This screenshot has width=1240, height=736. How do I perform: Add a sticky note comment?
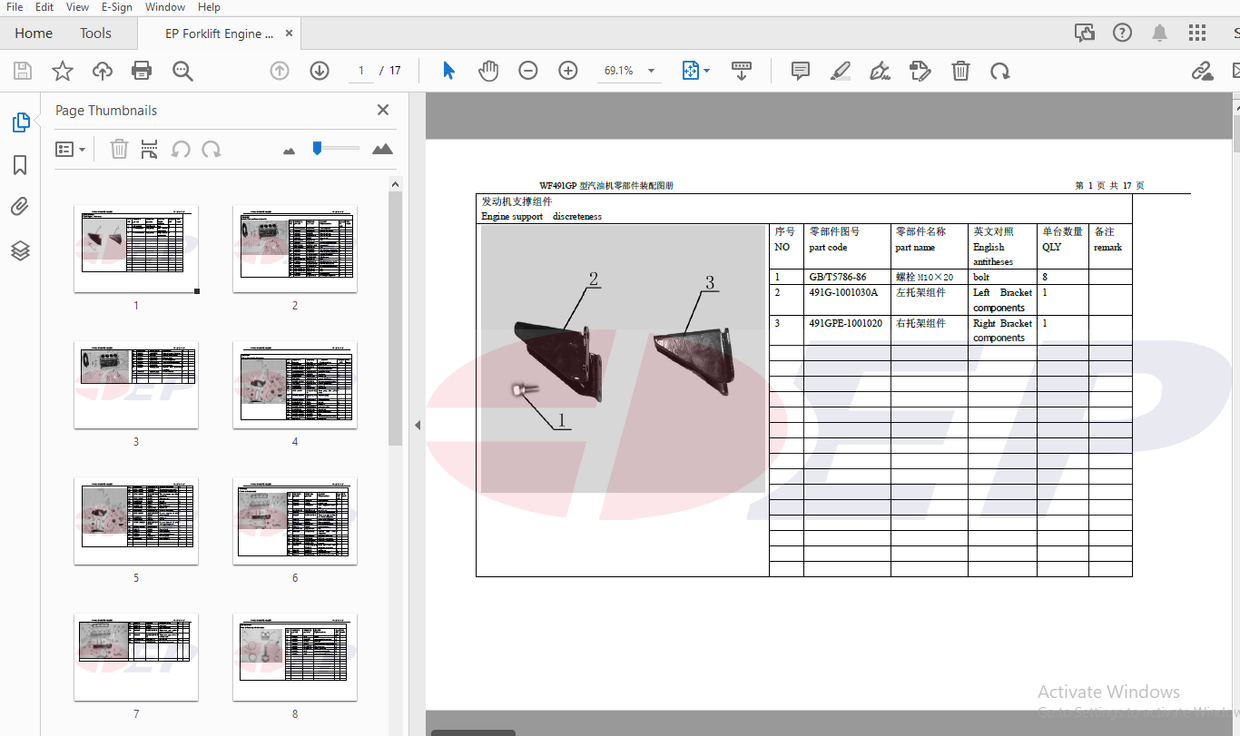point(800,70)
